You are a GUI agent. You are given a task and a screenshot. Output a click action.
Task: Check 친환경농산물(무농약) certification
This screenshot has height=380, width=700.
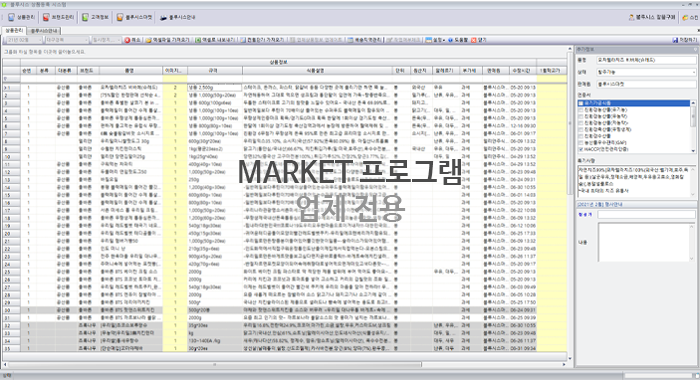coord(580,117)
